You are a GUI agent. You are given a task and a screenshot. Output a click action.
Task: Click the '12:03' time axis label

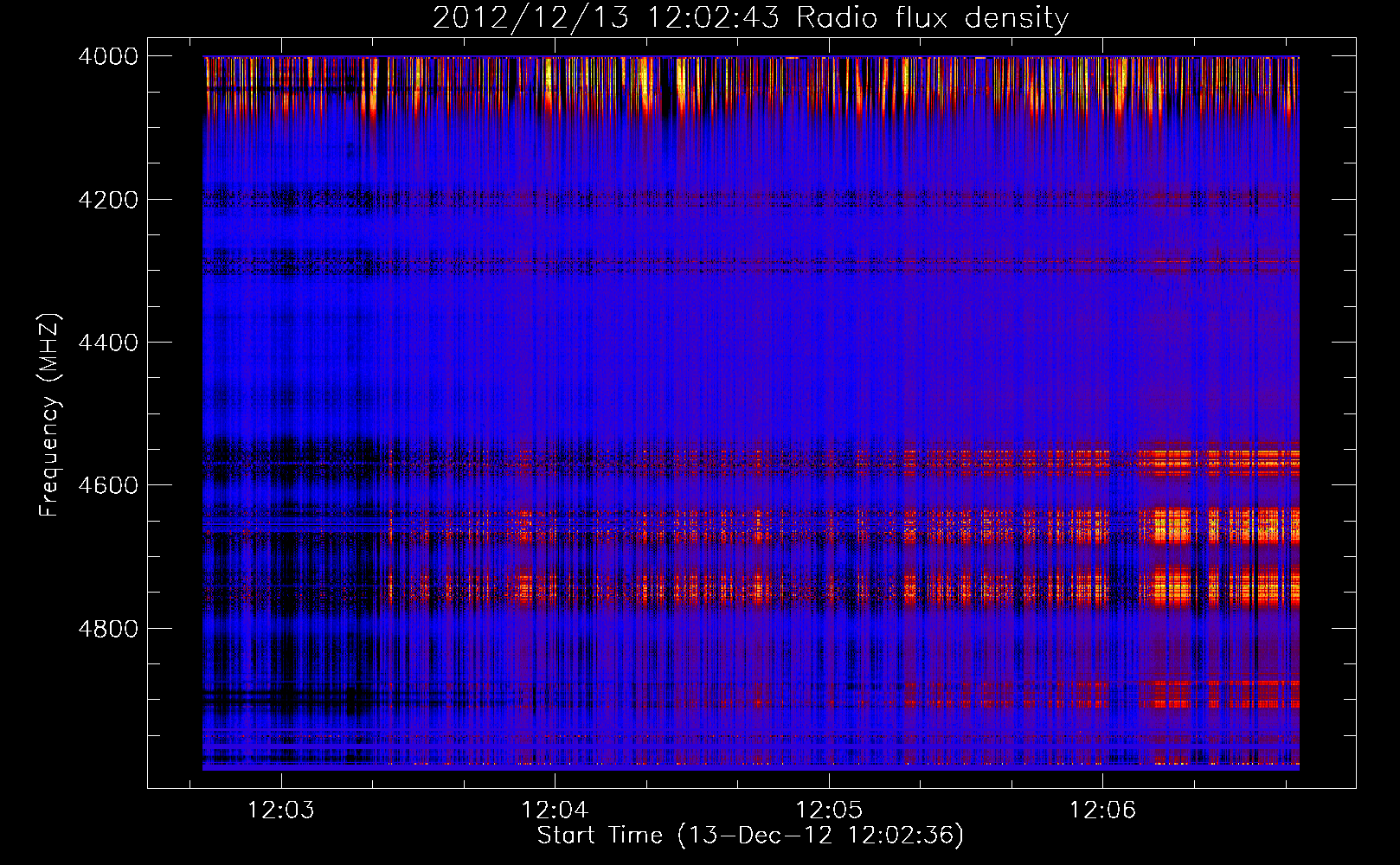281,811
